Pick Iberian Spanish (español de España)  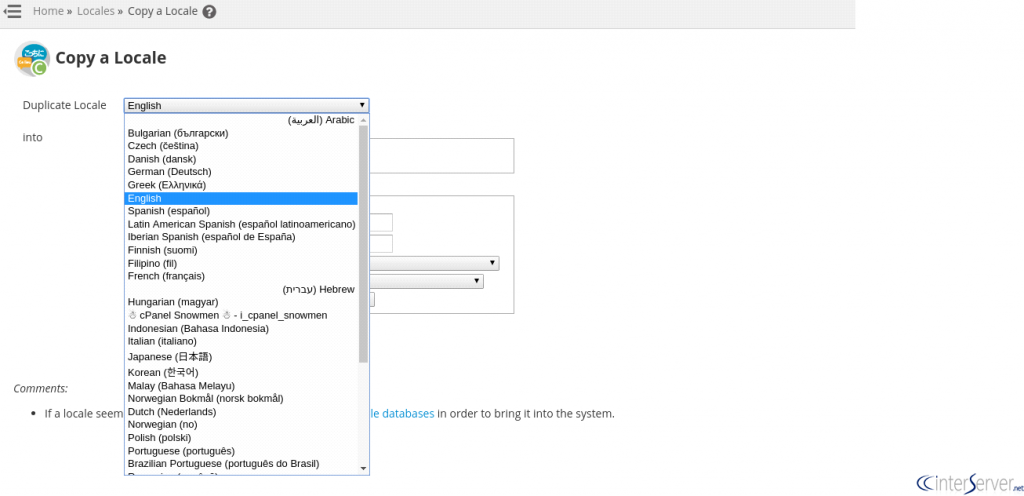(x=241, y=237)
